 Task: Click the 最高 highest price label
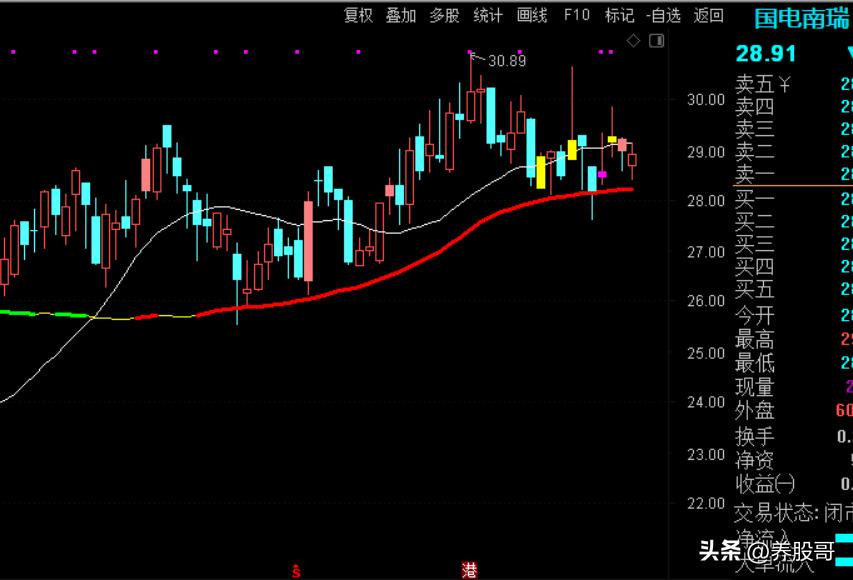755,340
